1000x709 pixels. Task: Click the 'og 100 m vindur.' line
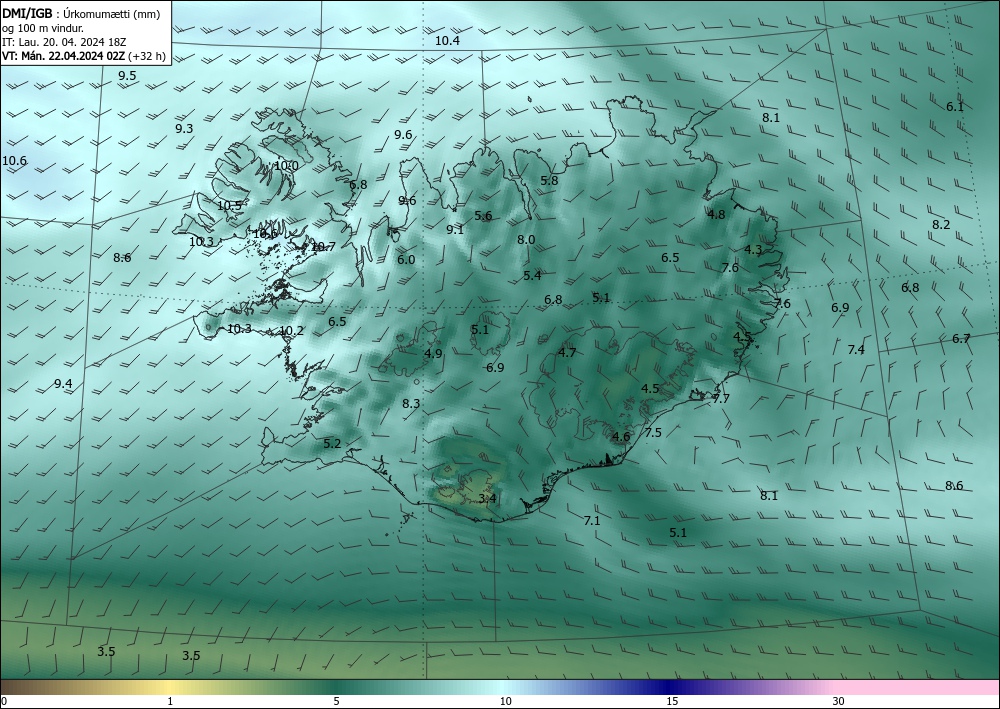43,28
